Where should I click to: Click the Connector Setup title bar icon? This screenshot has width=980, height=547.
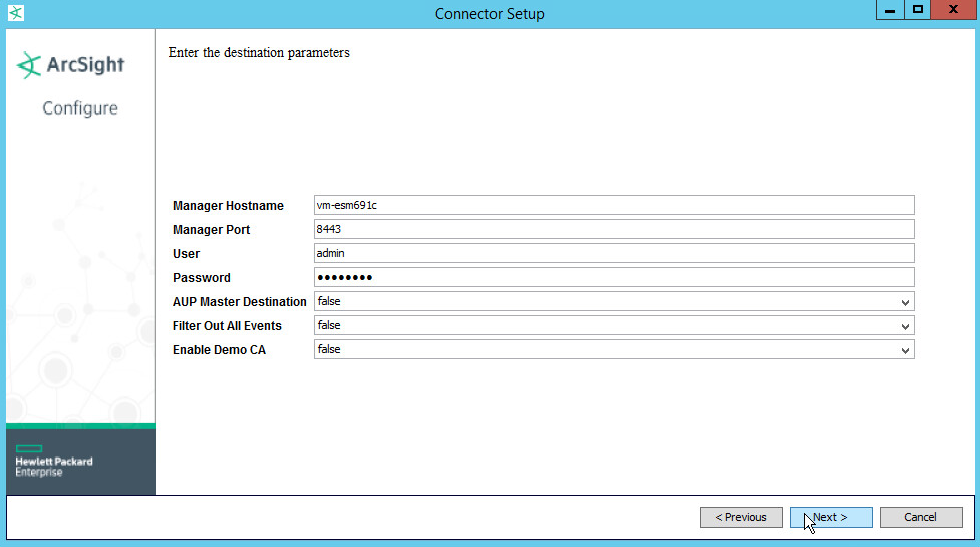pos(16,13)
